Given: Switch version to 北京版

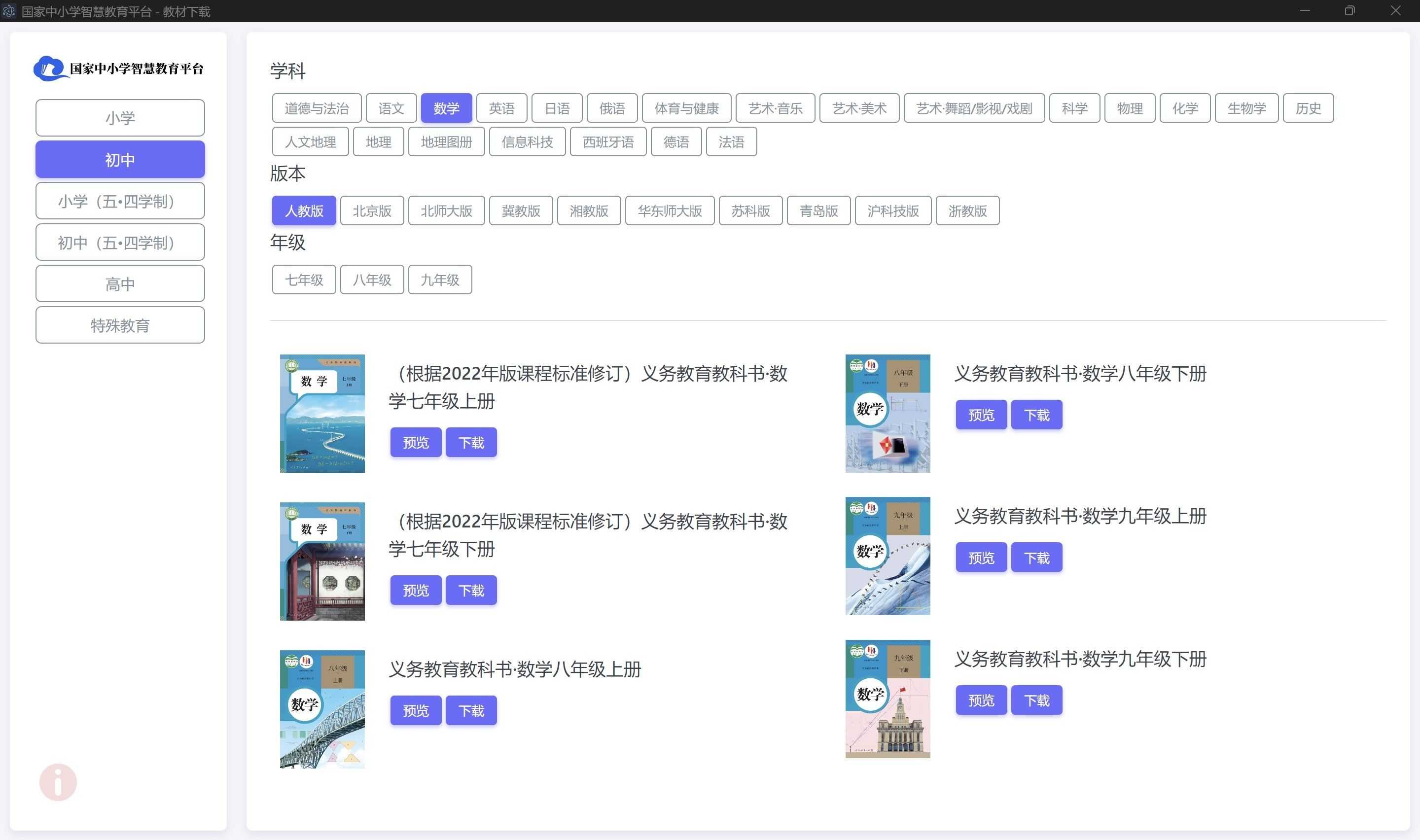Looking at the screenshot, I should 372,210.
